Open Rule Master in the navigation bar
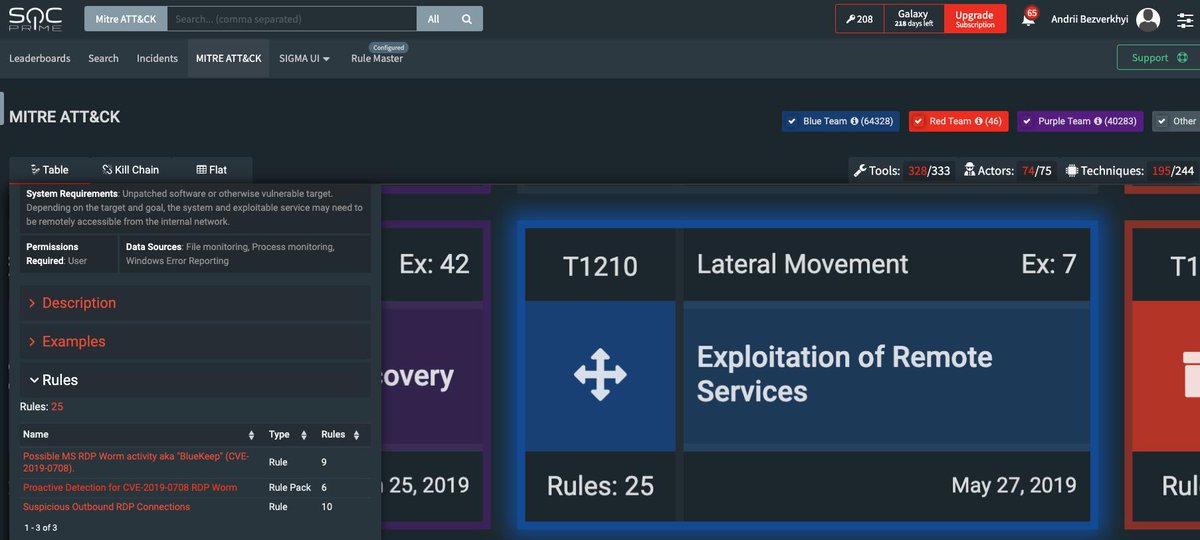The height and width of the screenshot is (540, 1200). (377, 58)
